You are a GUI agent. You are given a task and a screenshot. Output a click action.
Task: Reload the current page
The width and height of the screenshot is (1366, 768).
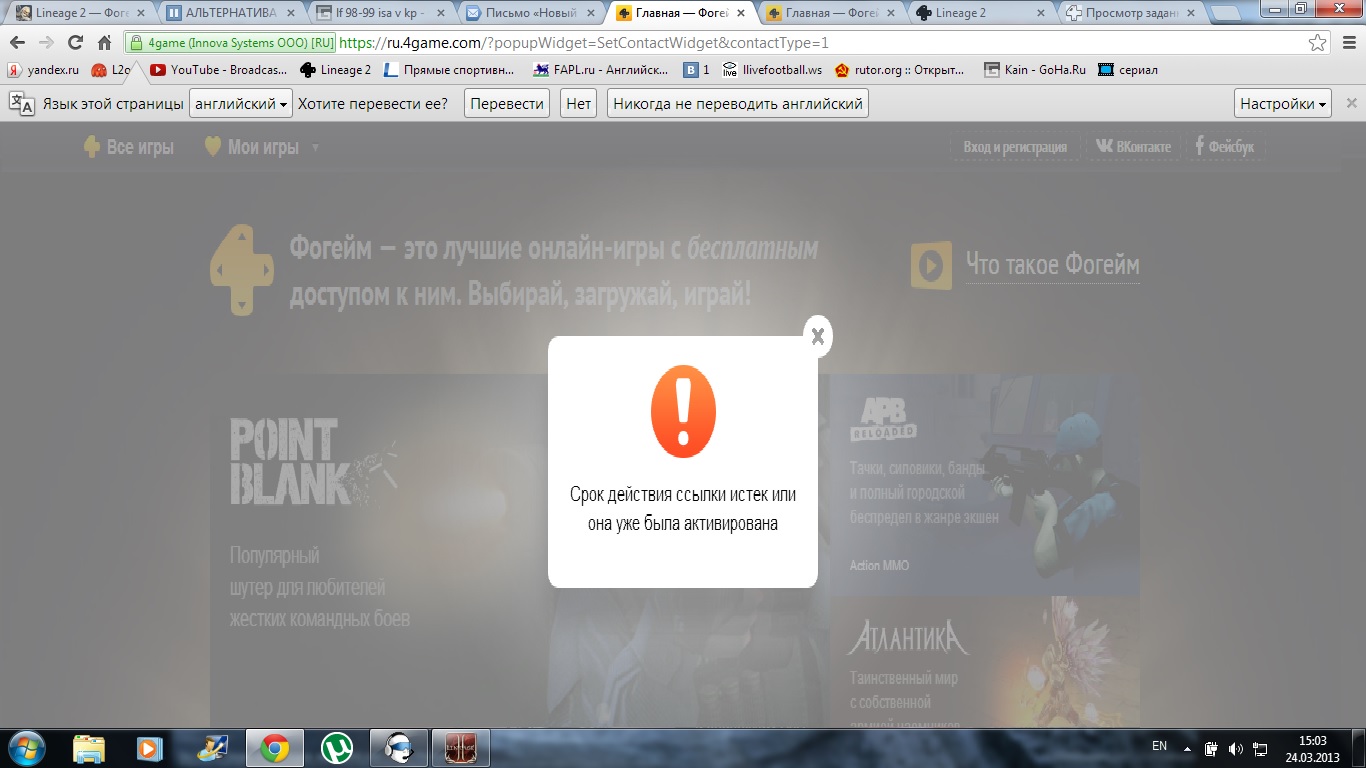pyautogui.click(x=75, y=43)
